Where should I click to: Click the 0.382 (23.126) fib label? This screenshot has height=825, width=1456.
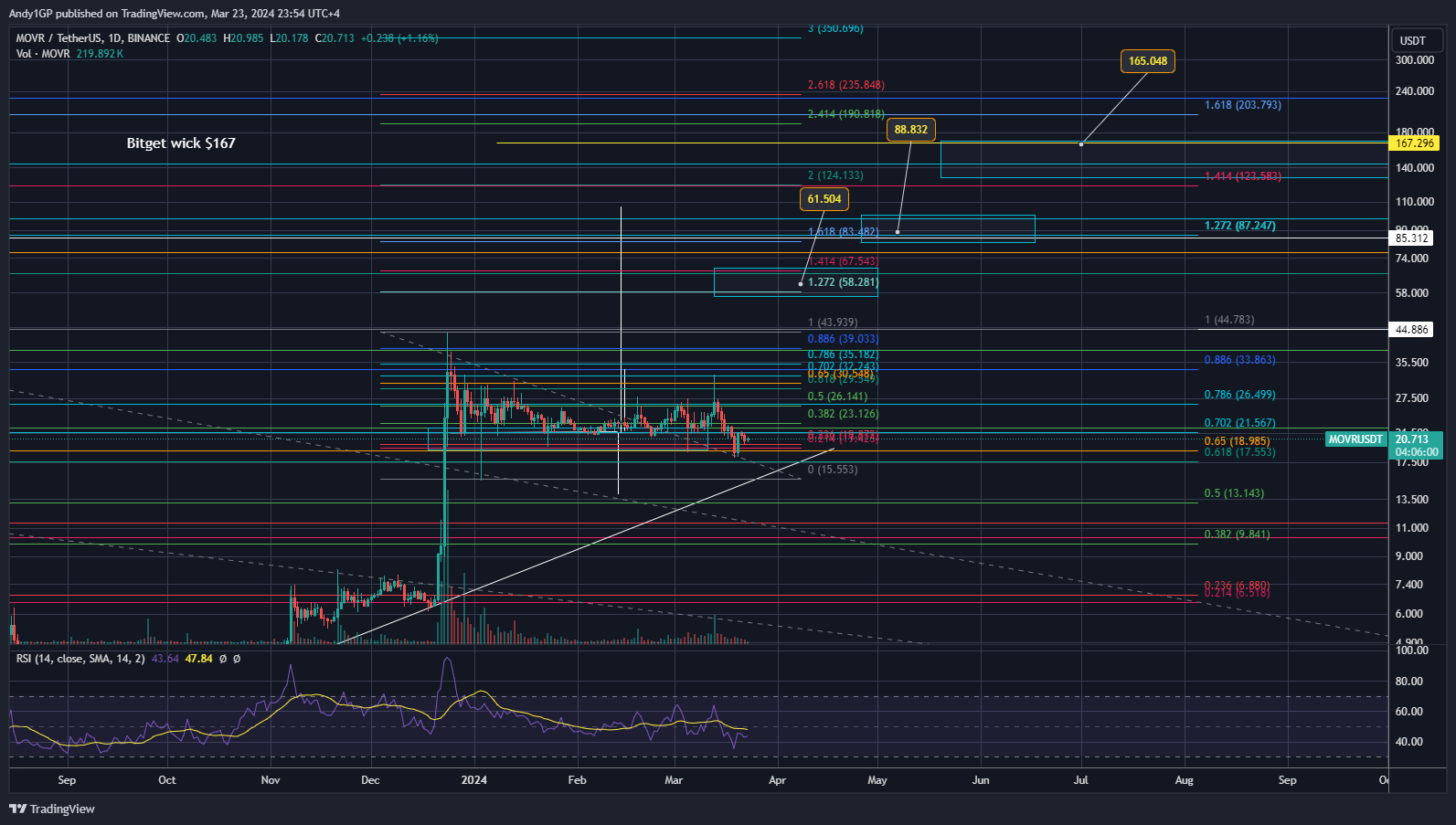[x=844, y=414]
